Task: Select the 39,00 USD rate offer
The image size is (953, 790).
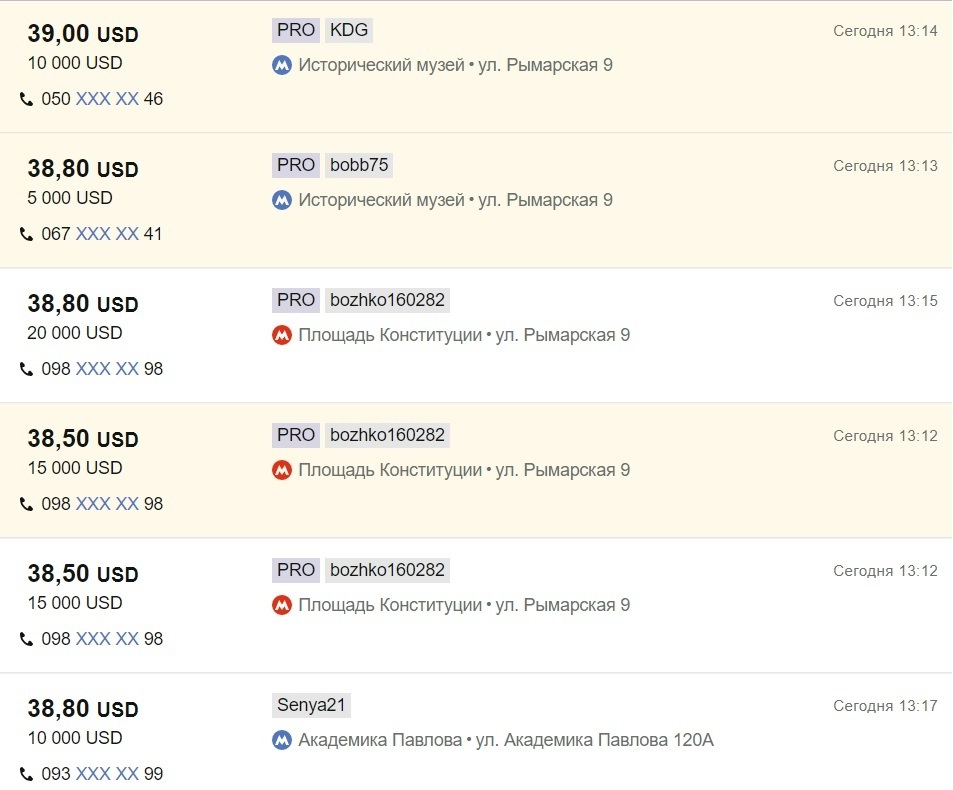Action: 82,35
